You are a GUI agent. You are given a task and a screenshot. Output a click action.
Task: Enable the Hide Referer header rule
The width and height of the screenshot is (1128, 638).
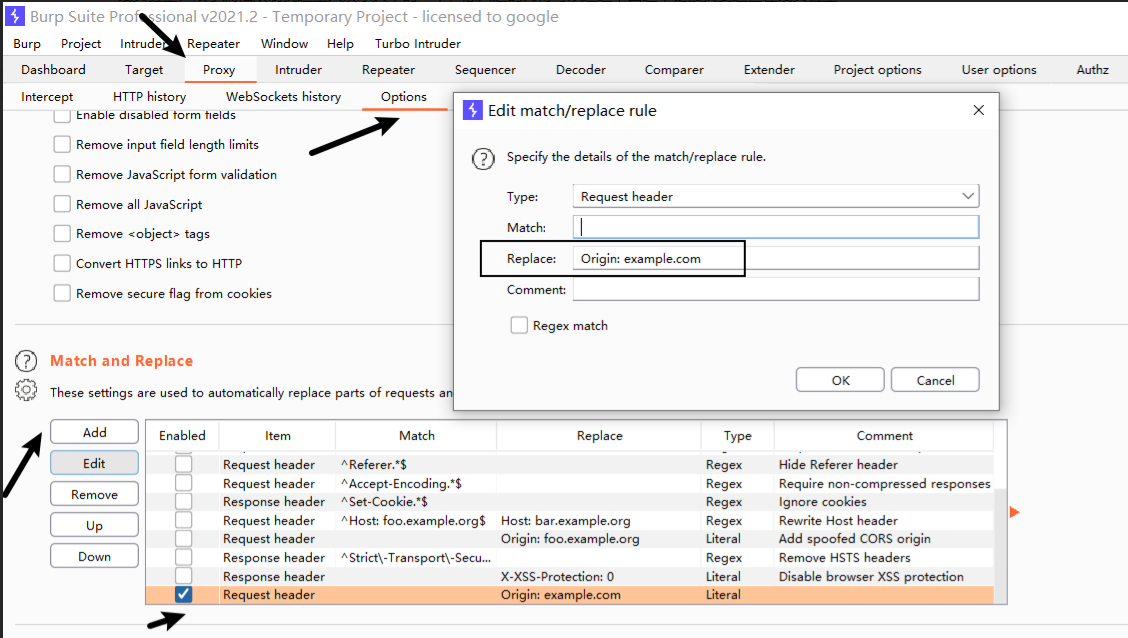click(183, 465)
